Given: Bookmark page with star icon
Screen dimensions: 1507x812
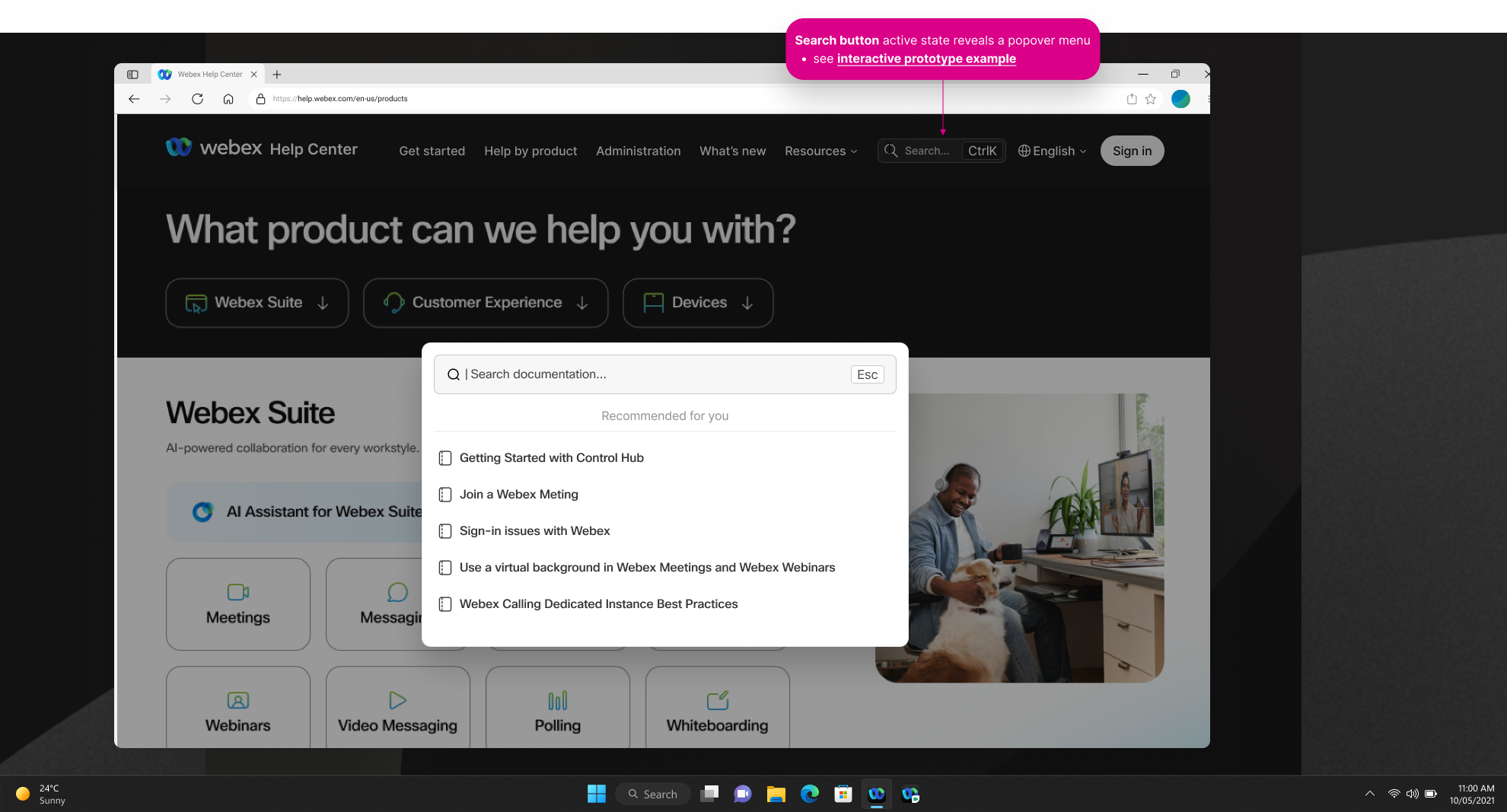Looking at the screenshot, I should pyautogui.click(x=1151, y=99).
